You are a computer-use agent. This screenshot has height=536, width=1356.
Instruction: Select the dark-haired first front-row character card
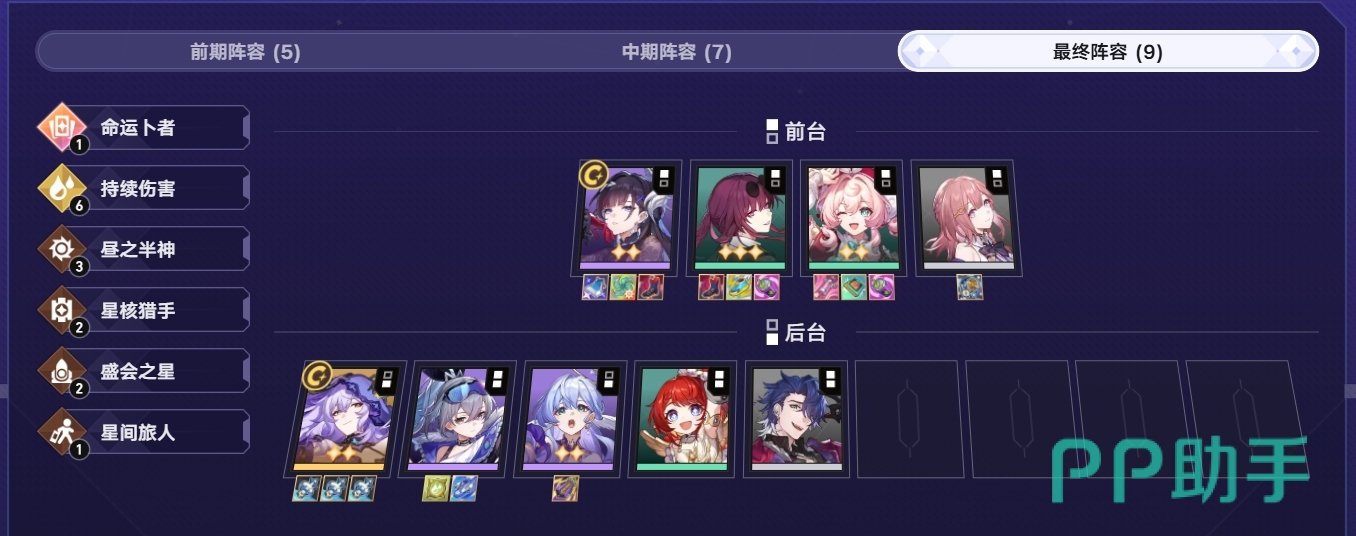pyautogui.click(x=627, y=218)
